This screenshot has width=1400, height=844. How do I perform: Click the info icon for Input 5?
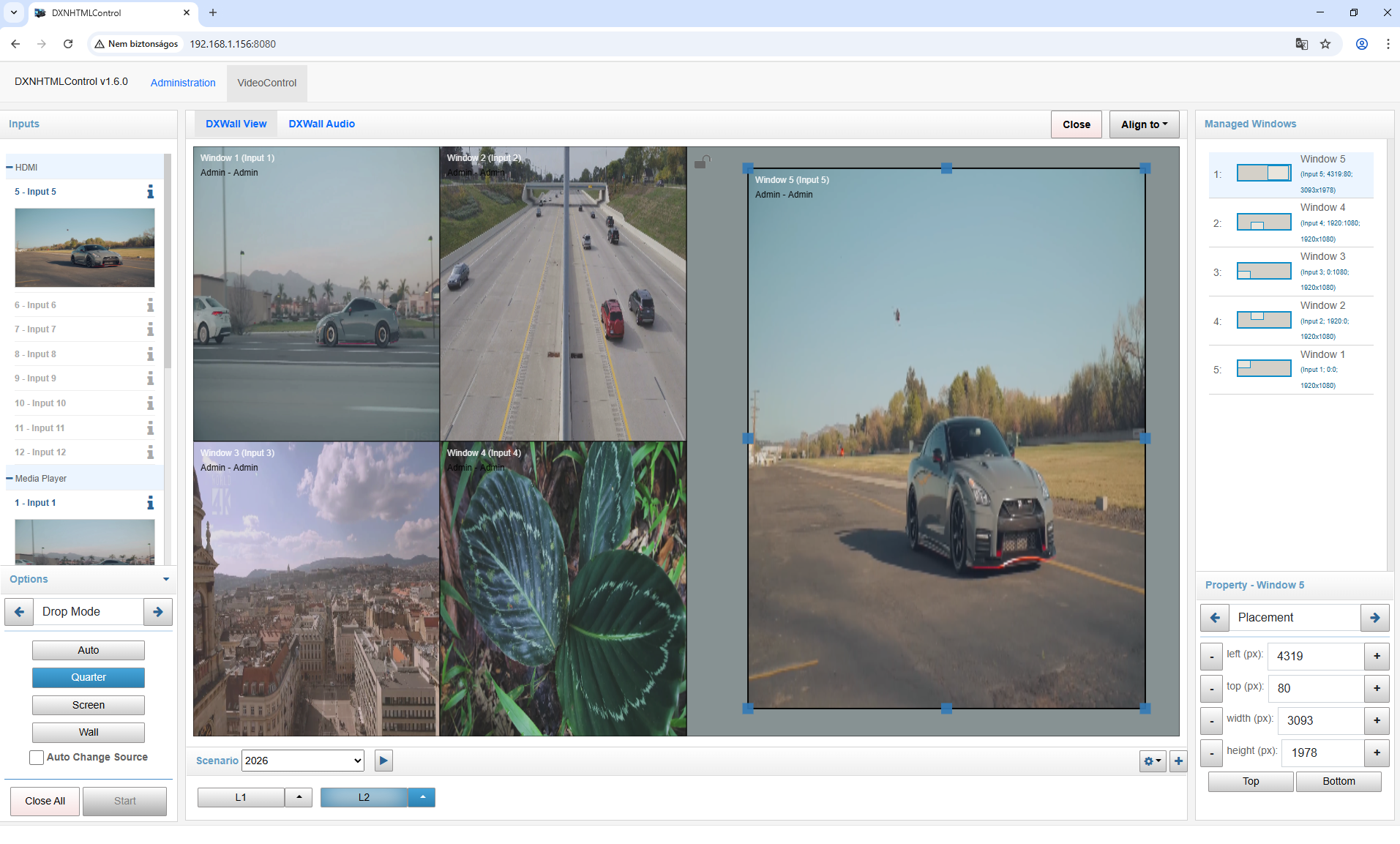click(x=150, y=192)
